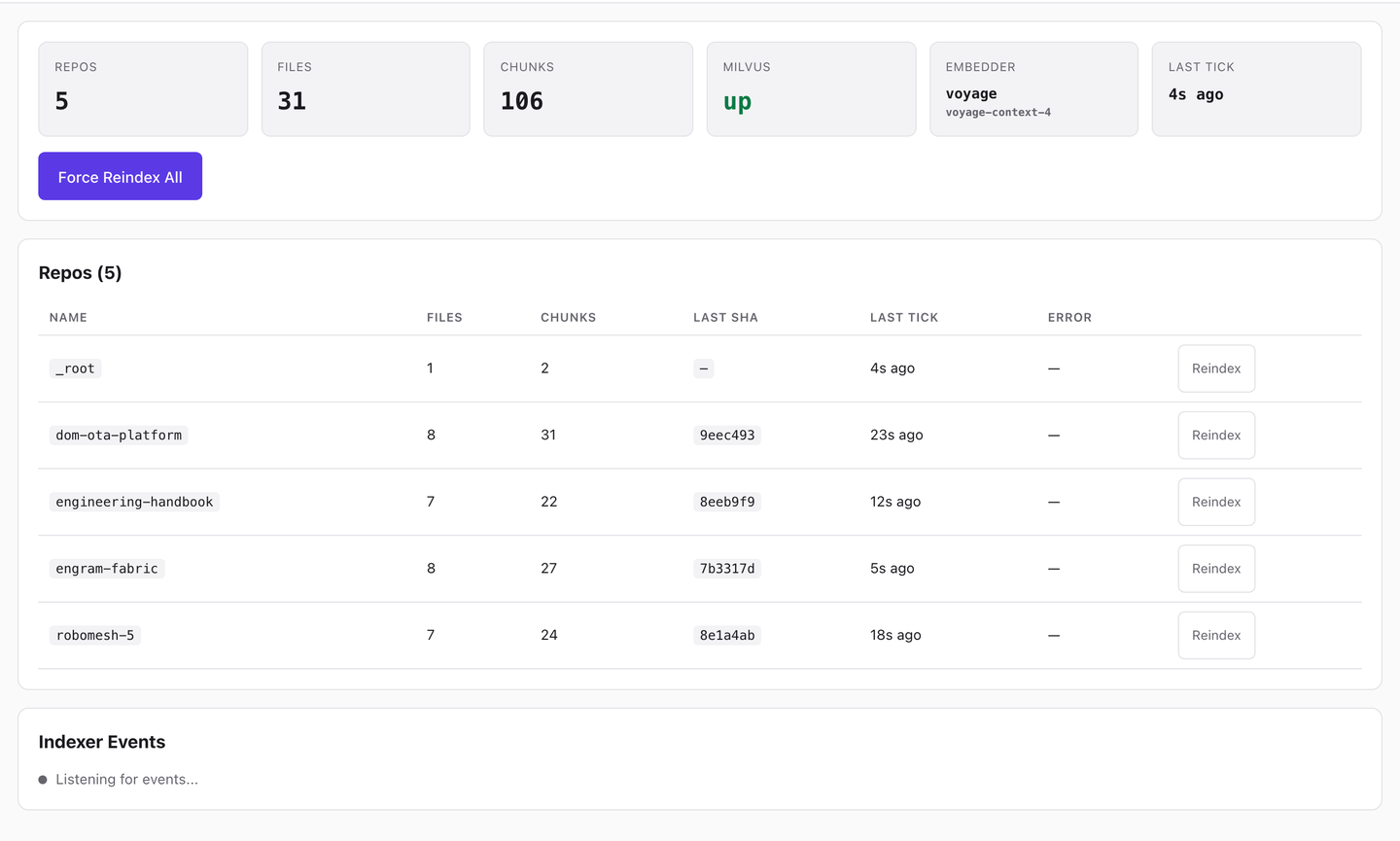
Task: Click chunk count 27 in engram-fabric row
Action: coord(549,569)
